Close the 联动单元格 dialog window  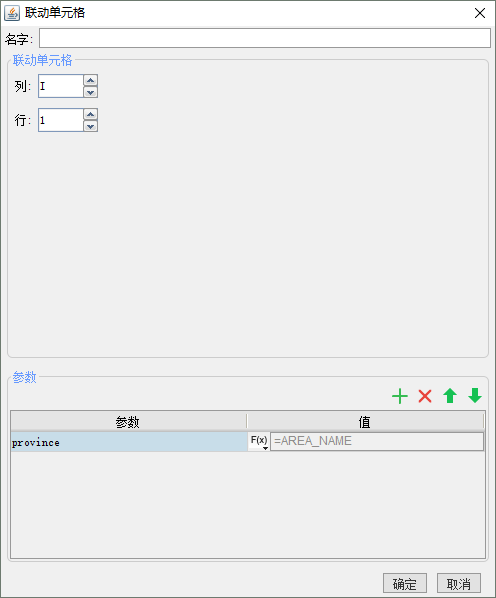480,13
